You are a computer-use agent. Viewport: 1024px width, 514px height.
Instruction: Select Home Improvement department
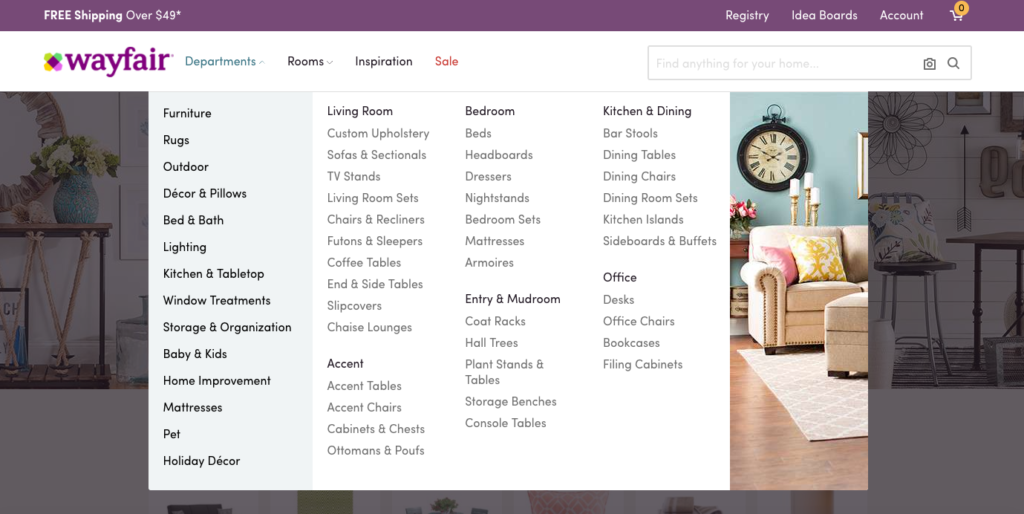(217, 381)
